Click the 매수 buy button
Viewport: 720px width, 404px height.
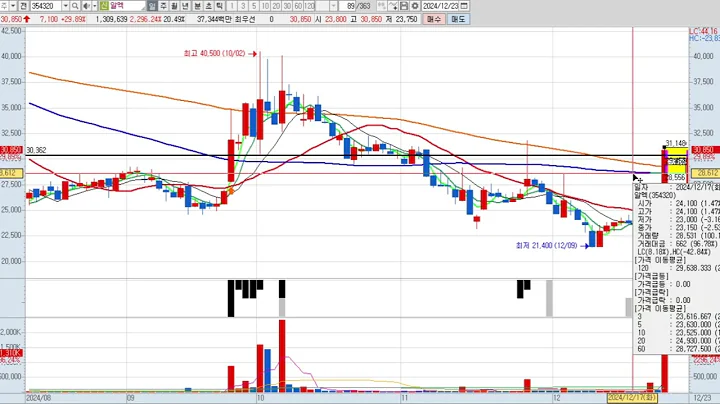433,19
